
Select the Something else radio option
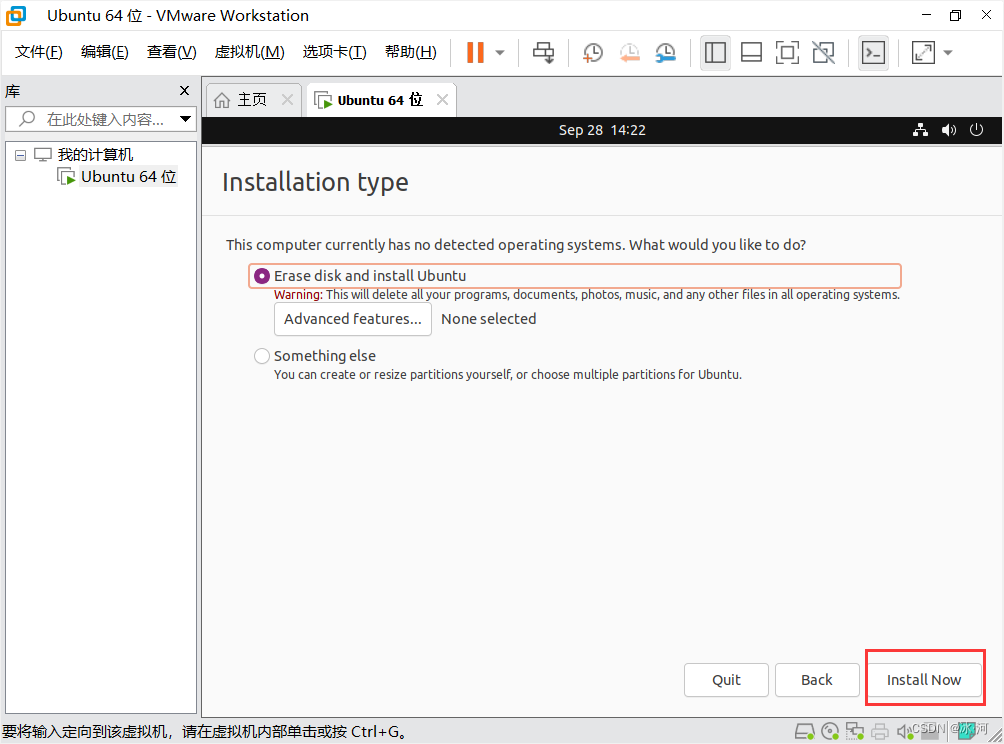click(x=262, y=356)
